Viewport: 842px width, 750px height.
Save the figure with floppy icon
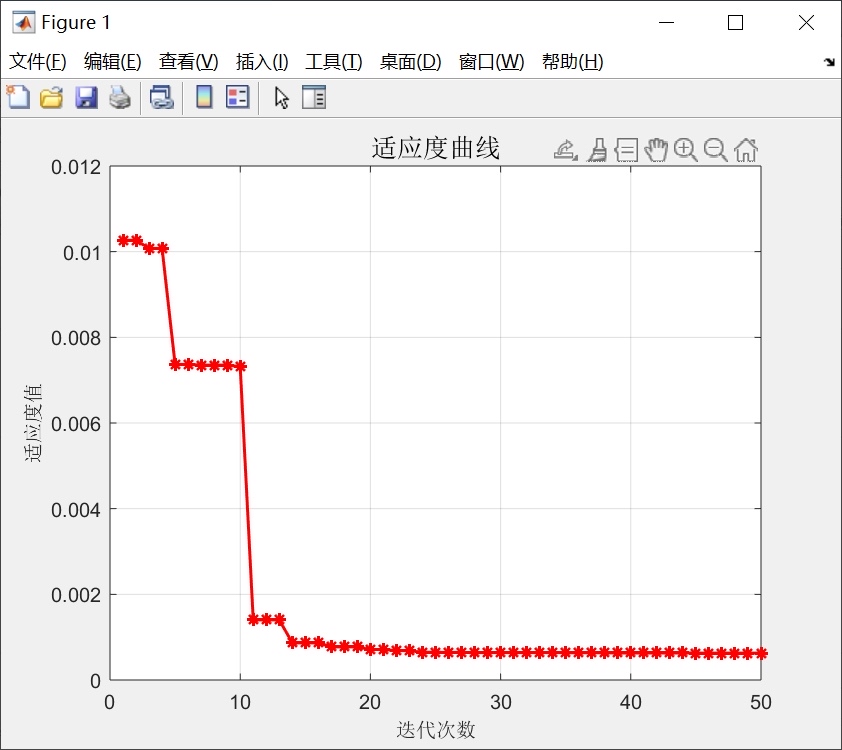86,98
